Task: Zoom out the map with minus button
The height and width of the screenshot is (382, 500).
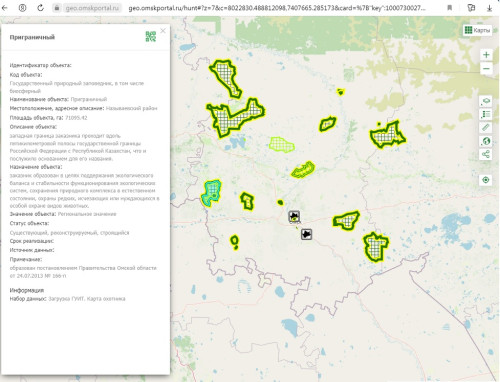Action: pos(486,69)
